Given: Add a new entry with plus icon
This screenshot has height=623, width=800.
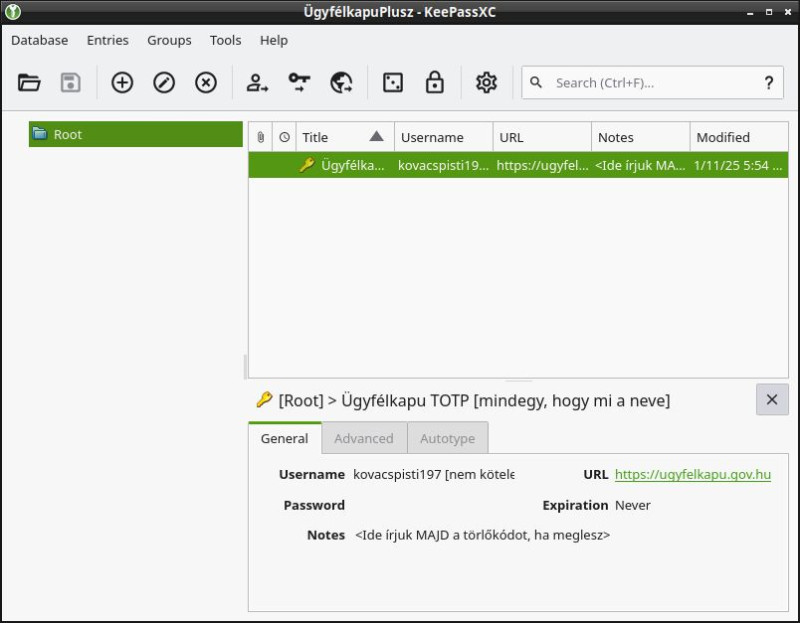Looking at the screenshot, I should pos(122,83).
